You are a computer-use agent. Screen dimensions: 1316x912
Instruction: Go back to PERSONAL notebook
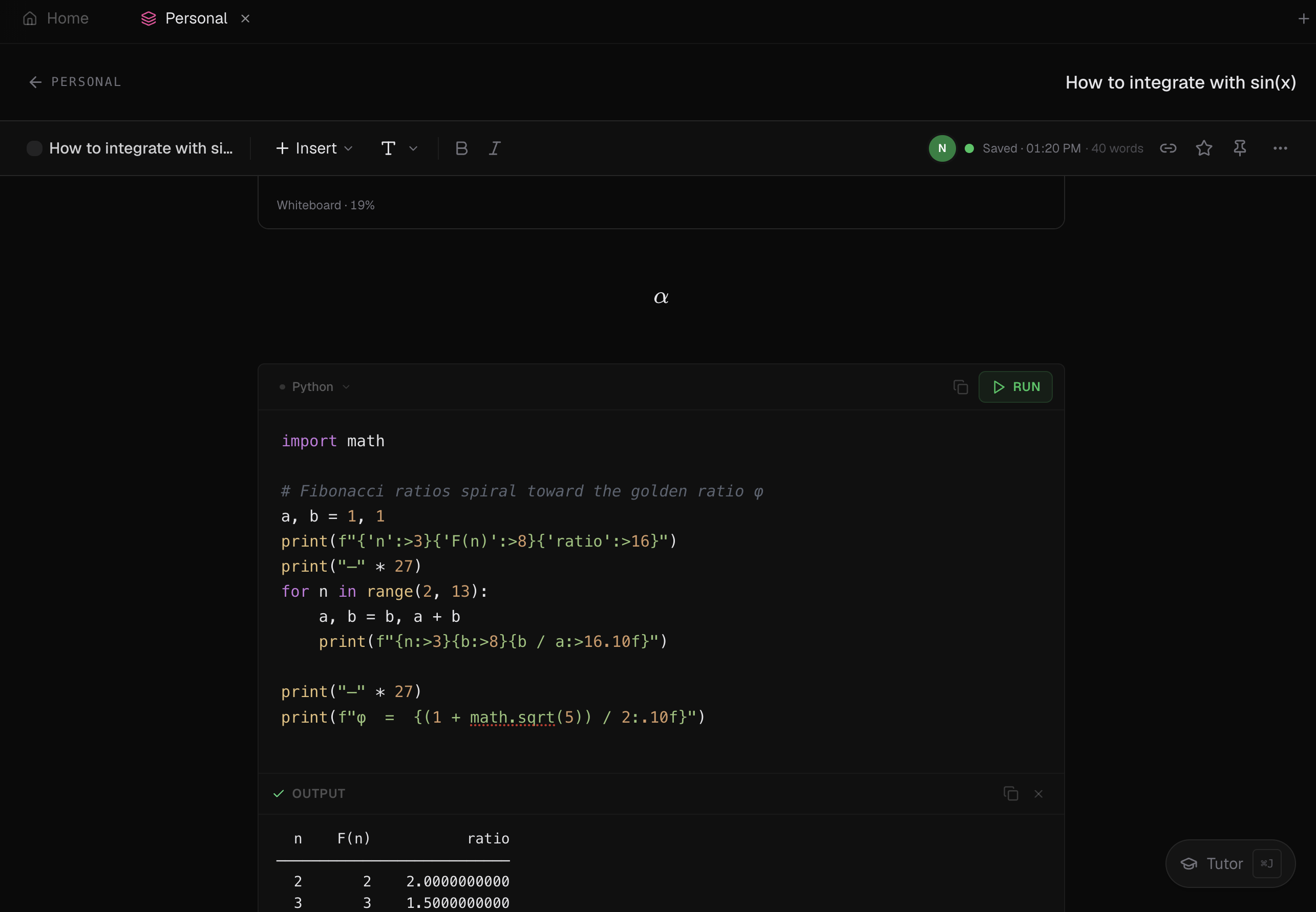coord(75,82)
